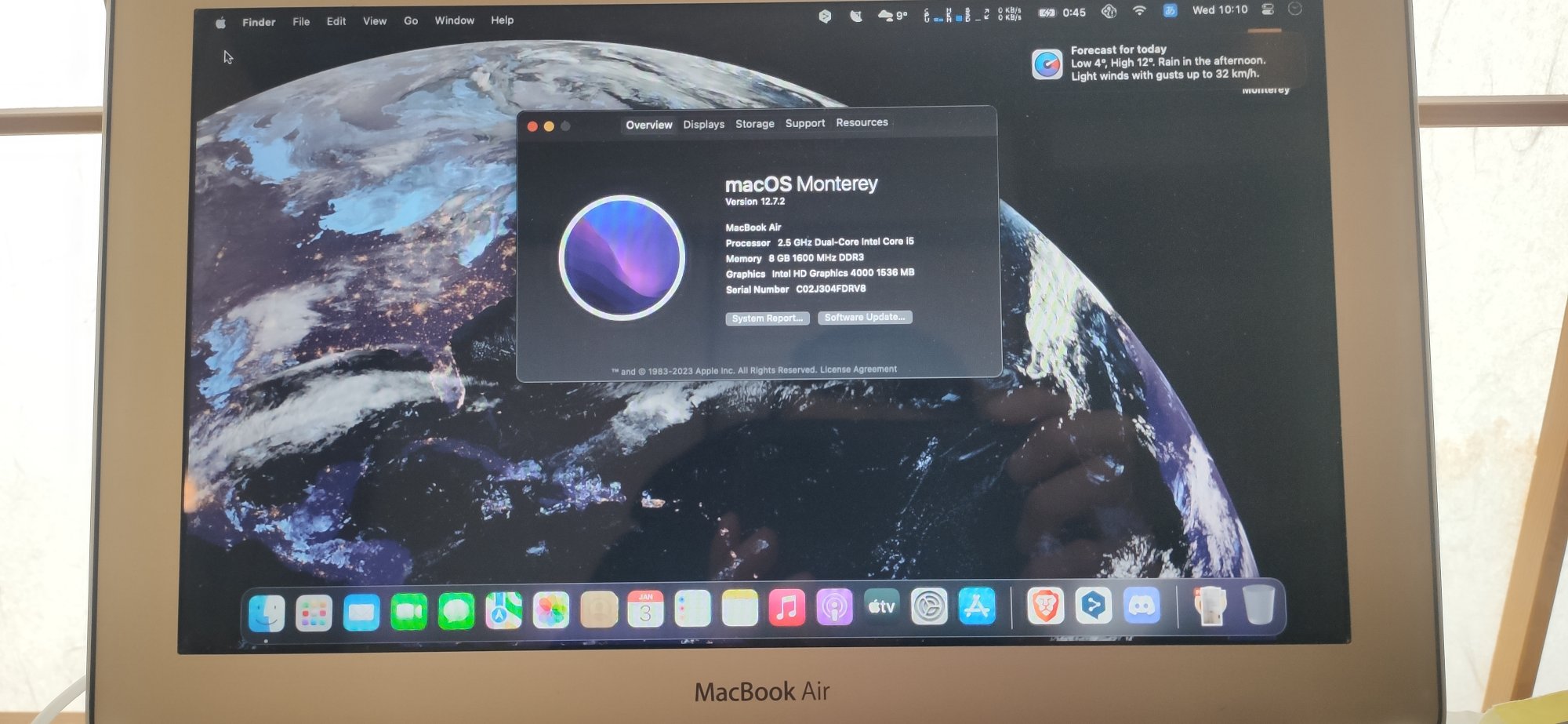Click the Graphics Intel HD Graphics 4000 line
The width and height of the screenshot is (1568, 724).
(x=820, y=273)
